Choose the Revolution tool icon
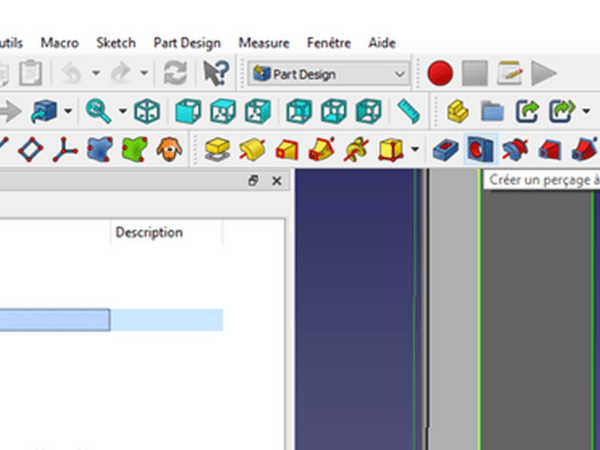The image size is (600, 450). (x=250, y=150)
